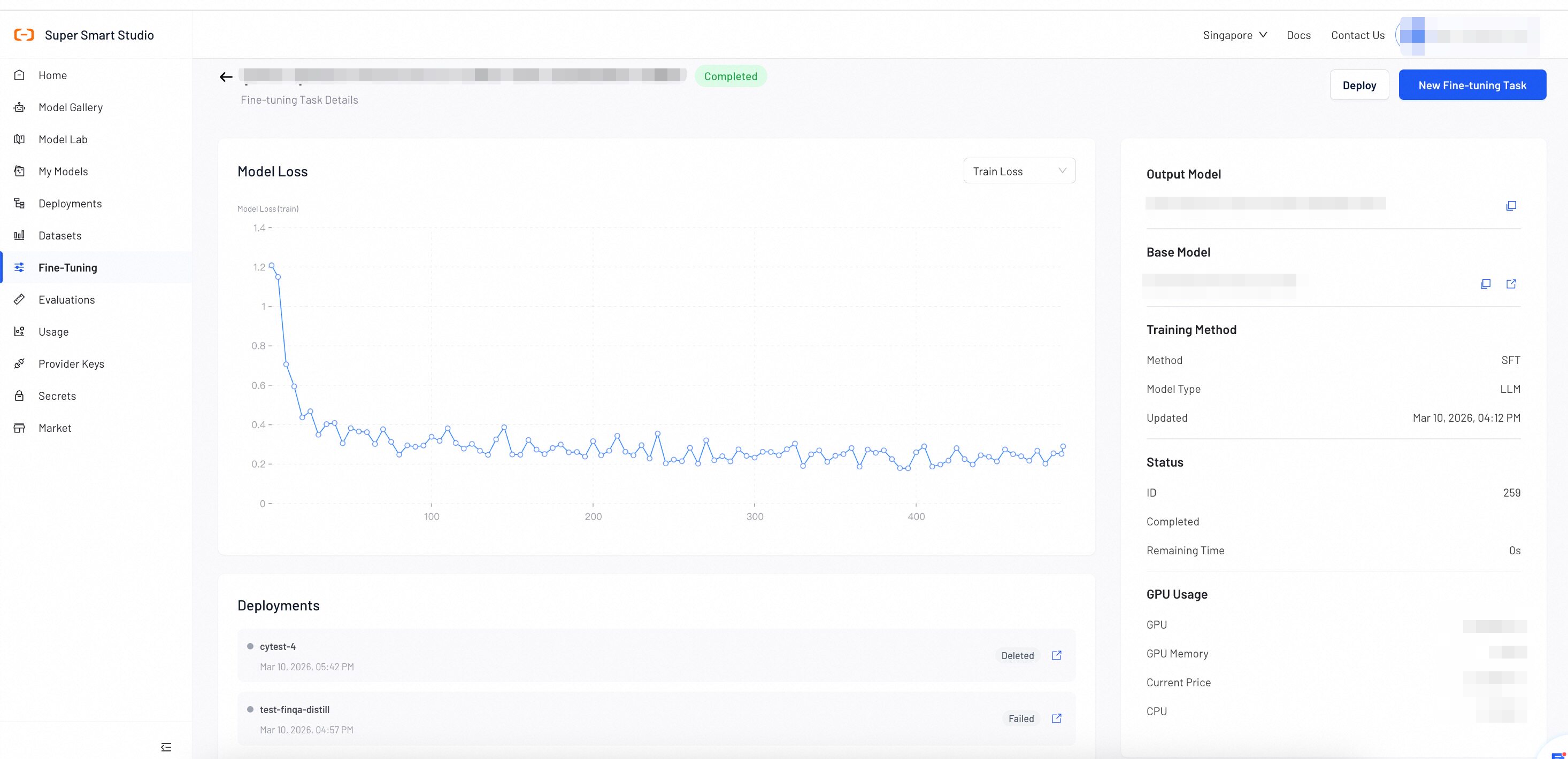Click the 400 x-axis label on chart
Viewport: 1568px width, 759px height.
tap(916, 516)
